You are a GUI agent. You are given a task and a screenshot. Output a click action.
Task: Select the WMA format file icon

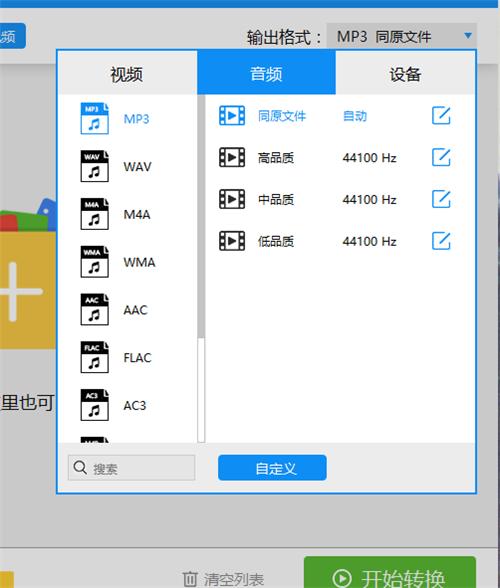point(95,262)
